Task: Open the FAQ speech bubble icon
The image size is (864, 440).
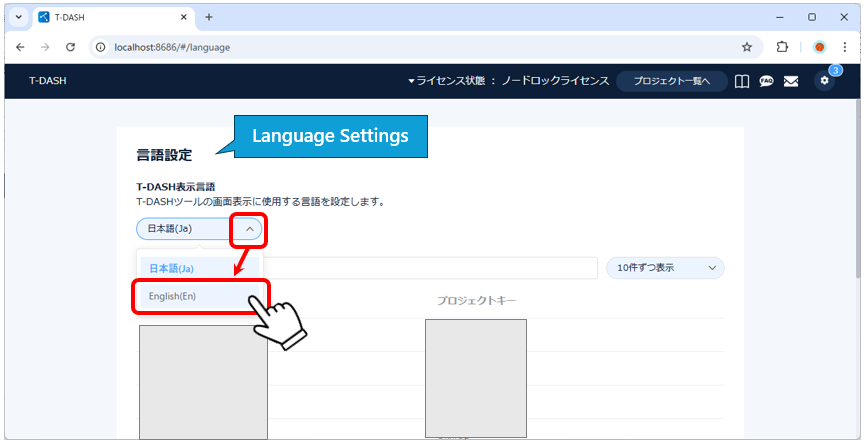Action: click(767, 81)
